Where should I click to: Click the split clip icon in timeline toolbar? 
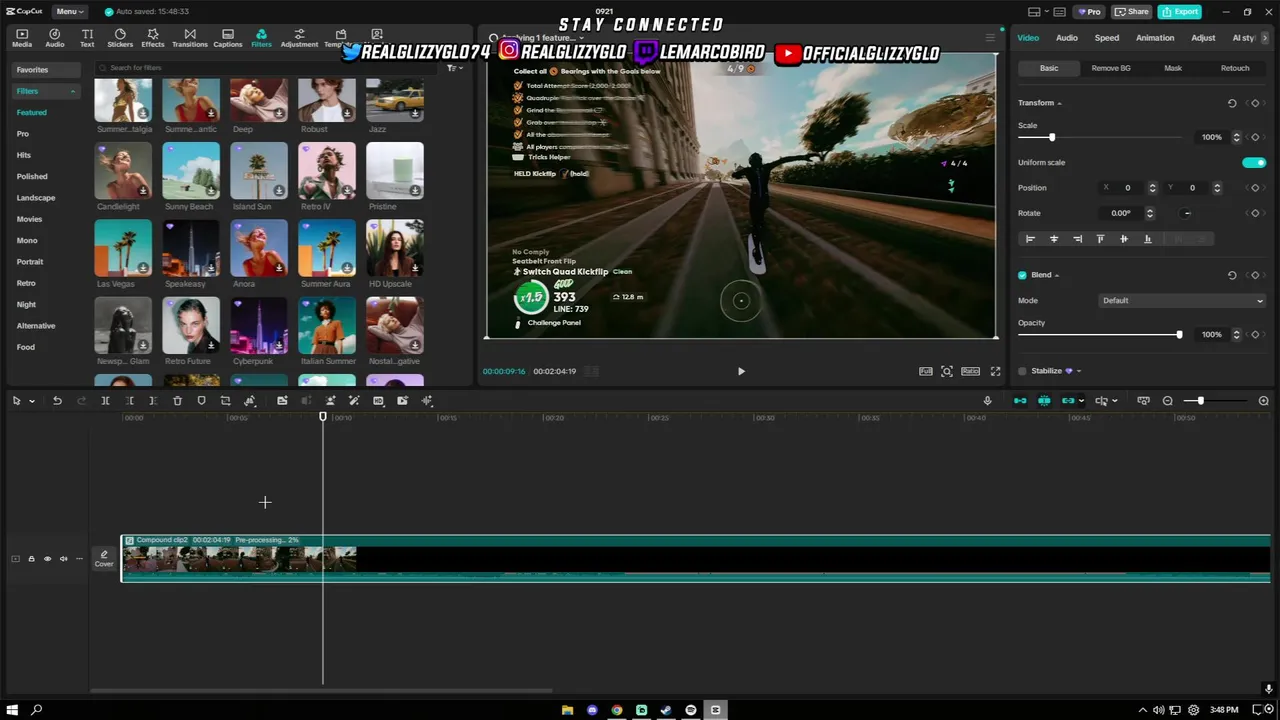(105, 401)
